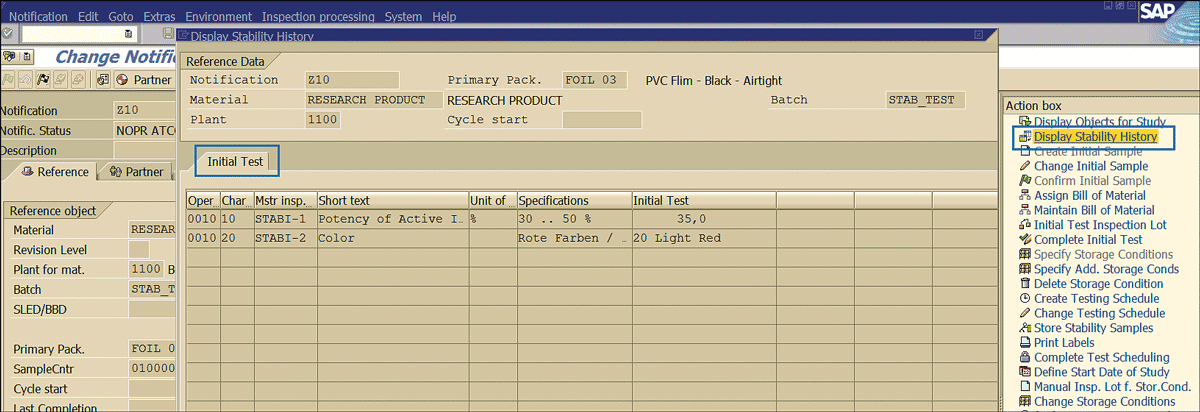Click Display Stability History in Action box

1095,137
